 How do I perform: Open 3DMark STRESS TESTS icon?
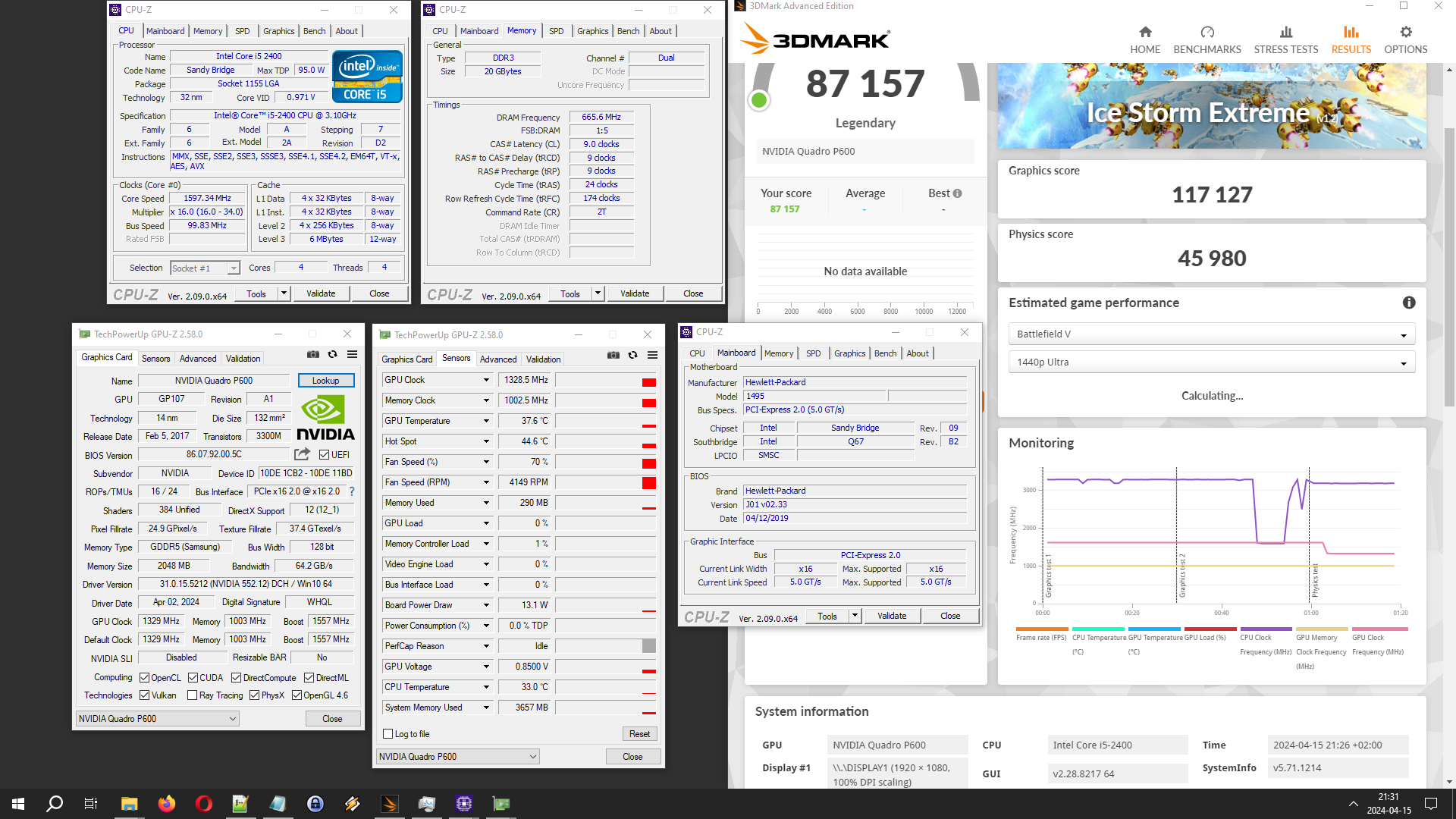1286,32
